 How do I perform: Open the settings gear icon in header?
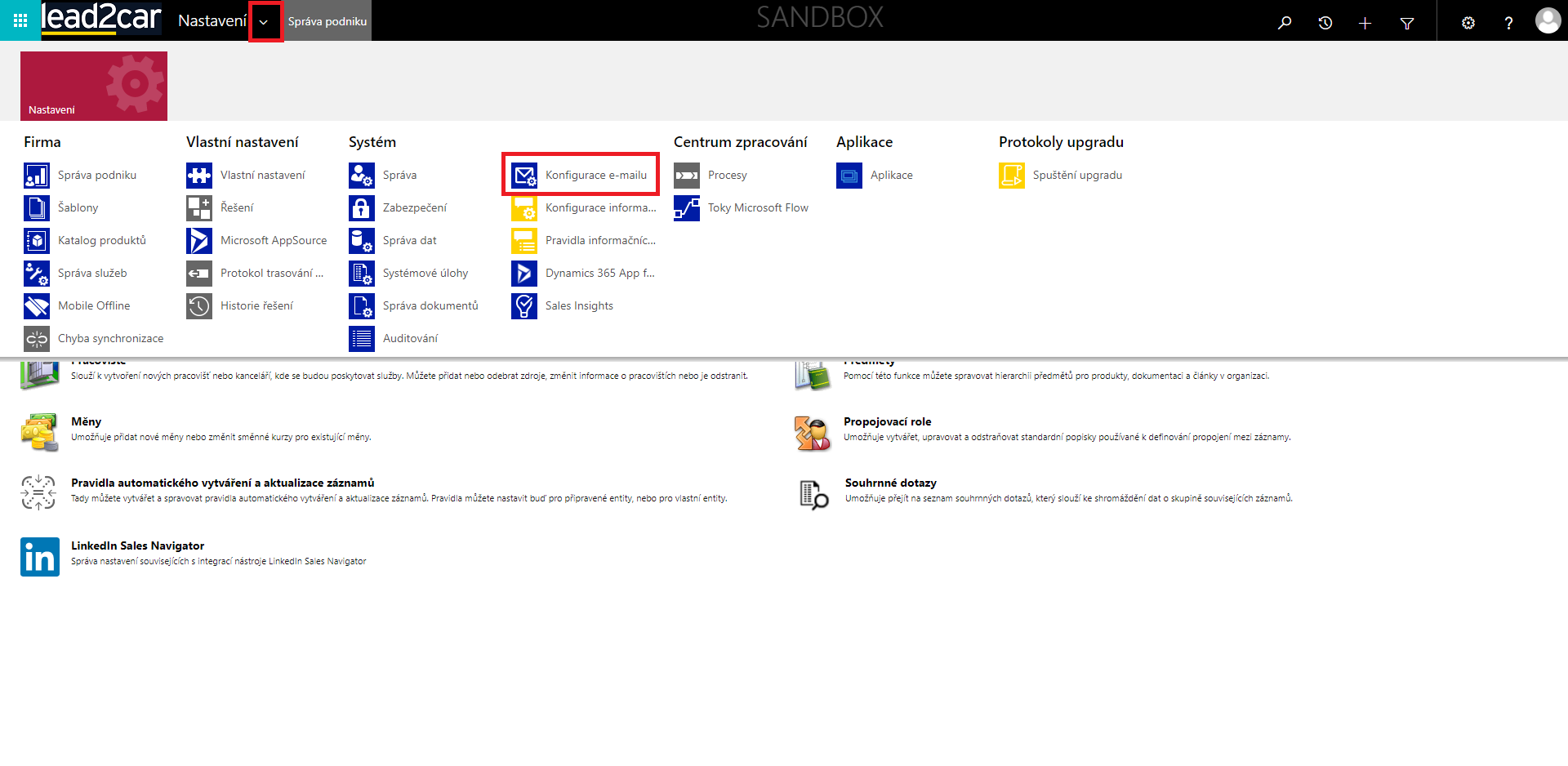1468,23
